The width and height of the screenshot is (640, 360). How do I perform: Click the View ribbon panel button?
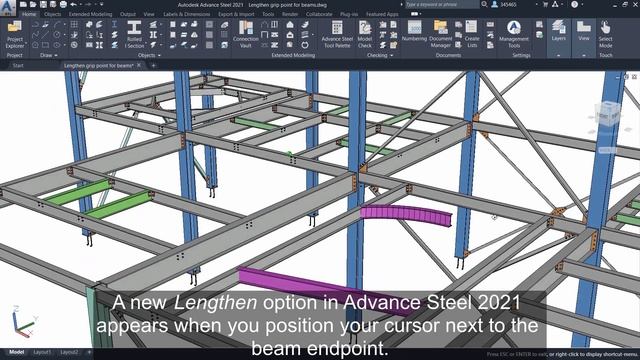click(x=584, y=31)
